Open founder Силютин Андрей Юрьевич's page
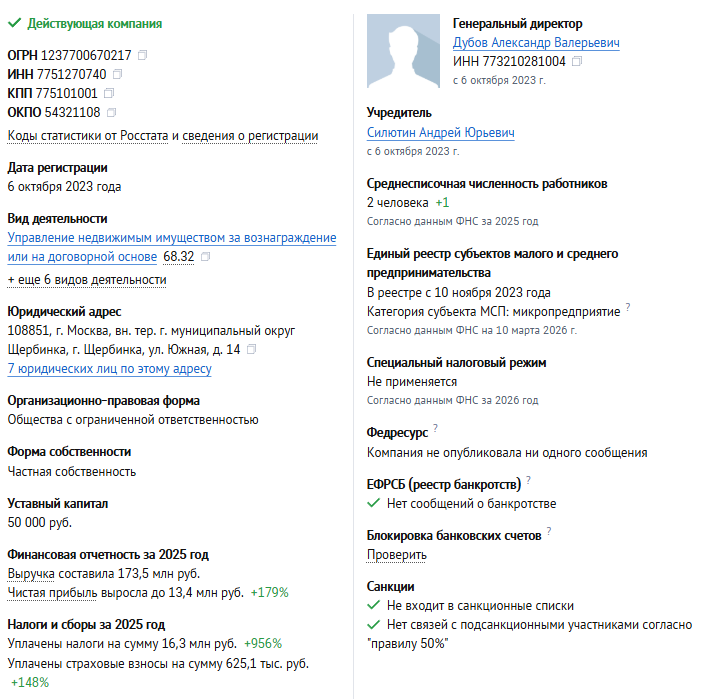 [441, 133]
